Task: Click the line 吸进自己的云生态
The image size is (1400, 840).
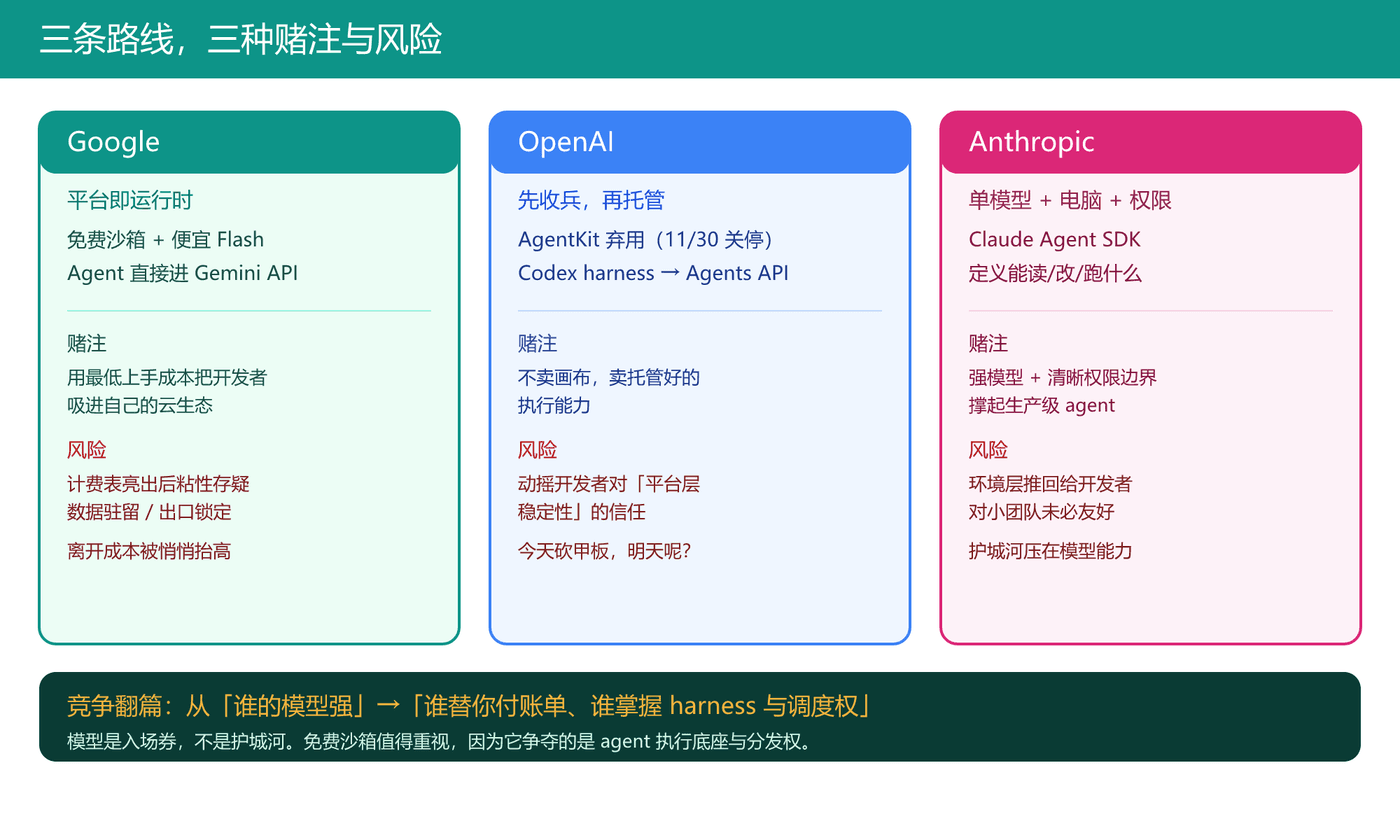Action: pos(140,405)
